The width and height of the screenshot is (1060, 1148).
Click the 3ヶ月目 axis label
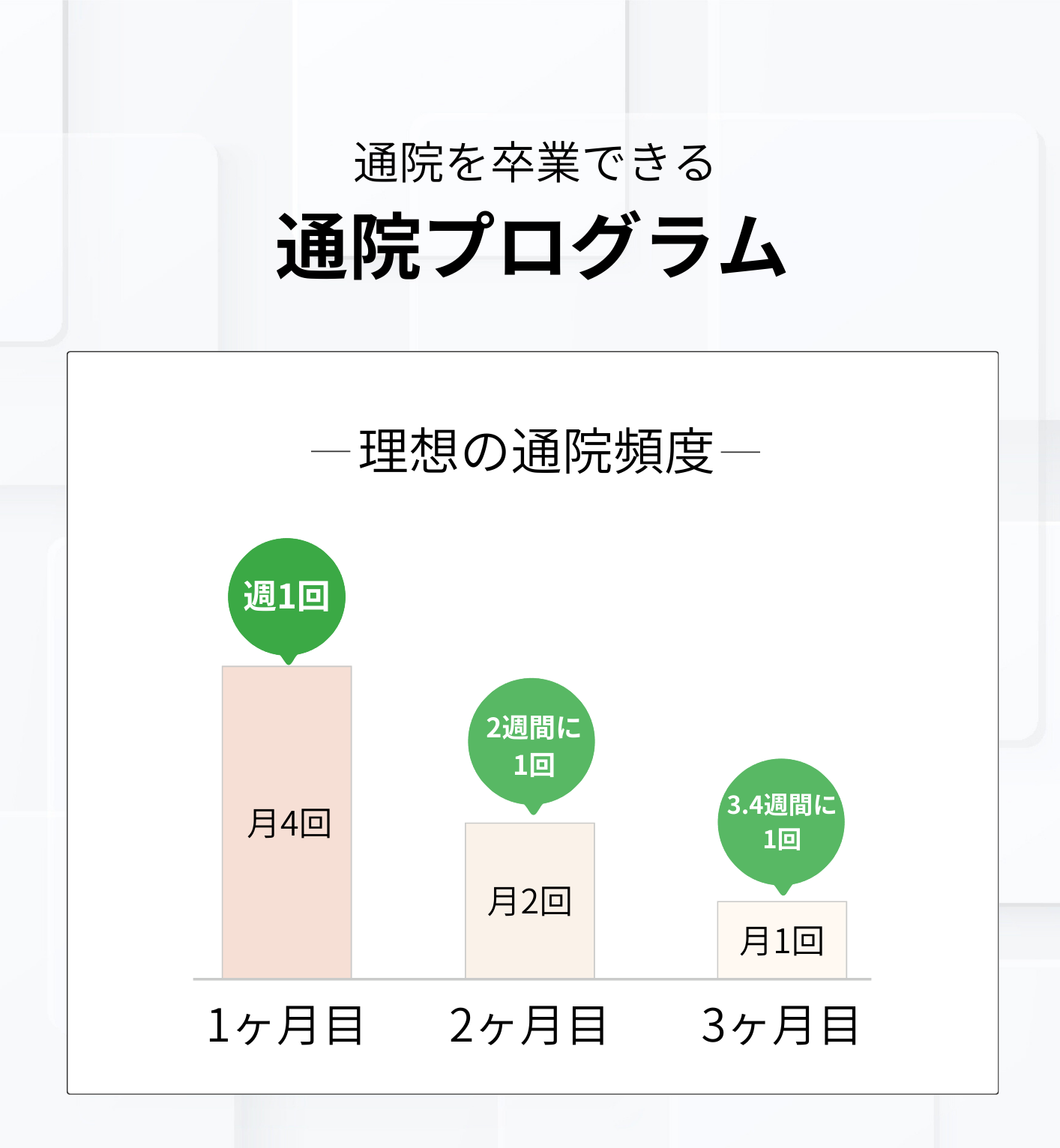click(x=780, y=1025)
